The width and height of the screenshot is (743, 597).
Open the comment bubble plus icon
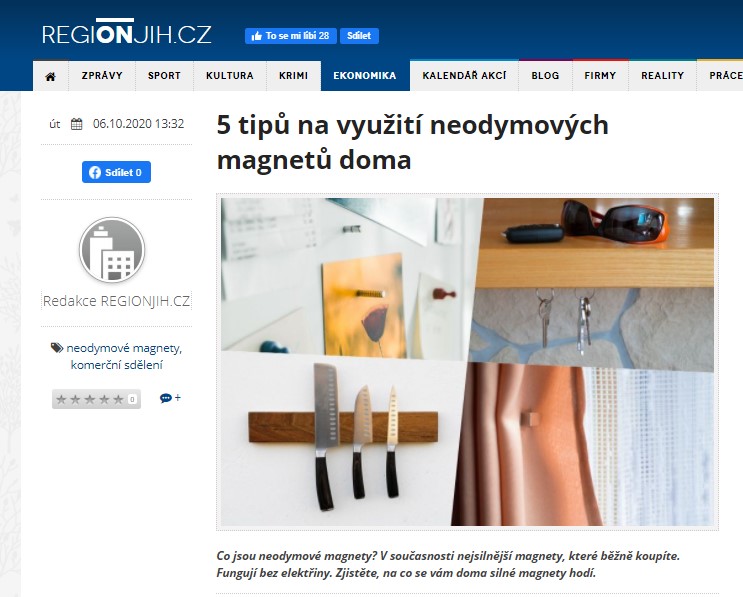coord(170,398)
